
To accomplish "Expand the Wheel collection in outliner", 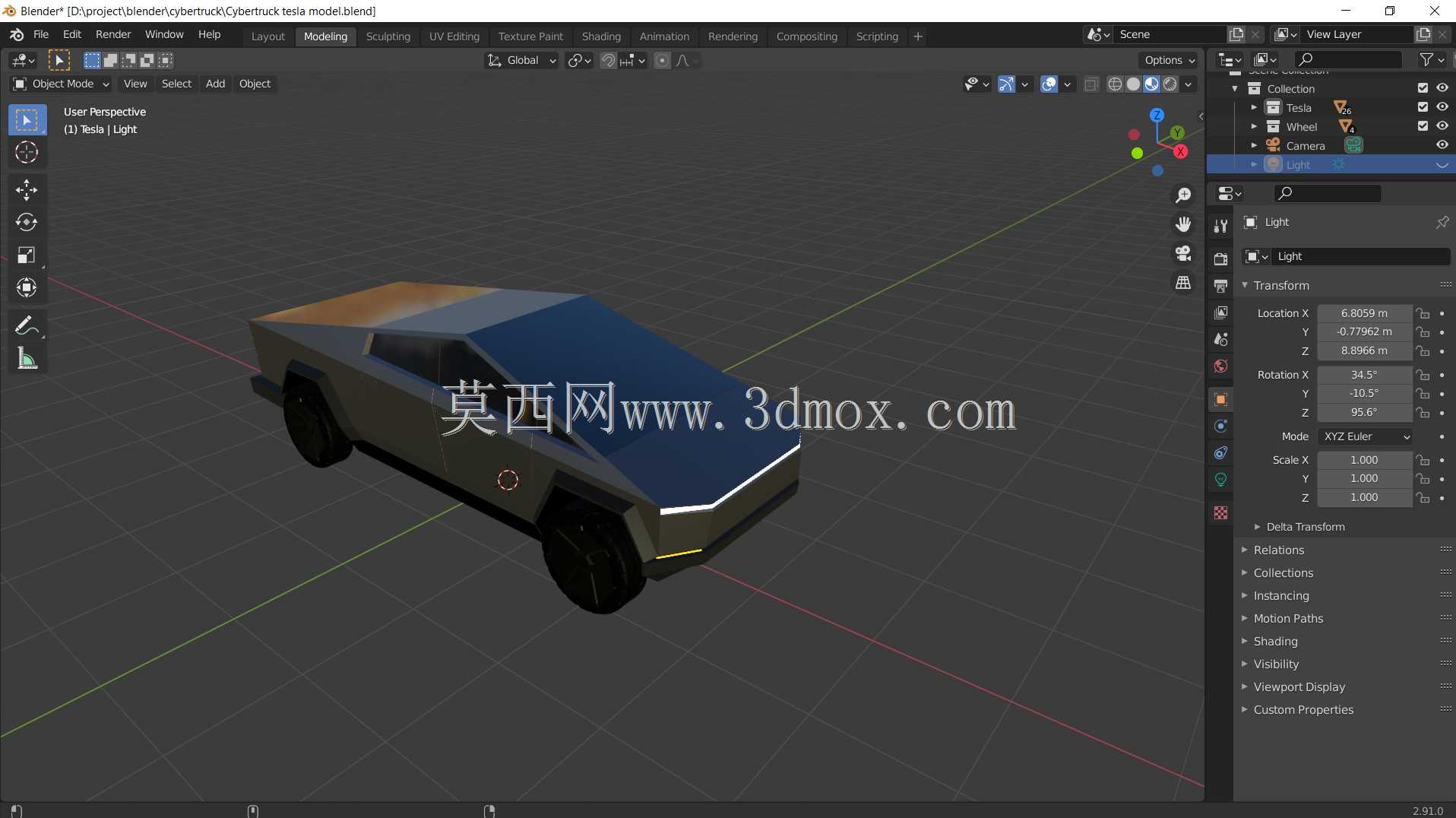I will point(1254,126).
